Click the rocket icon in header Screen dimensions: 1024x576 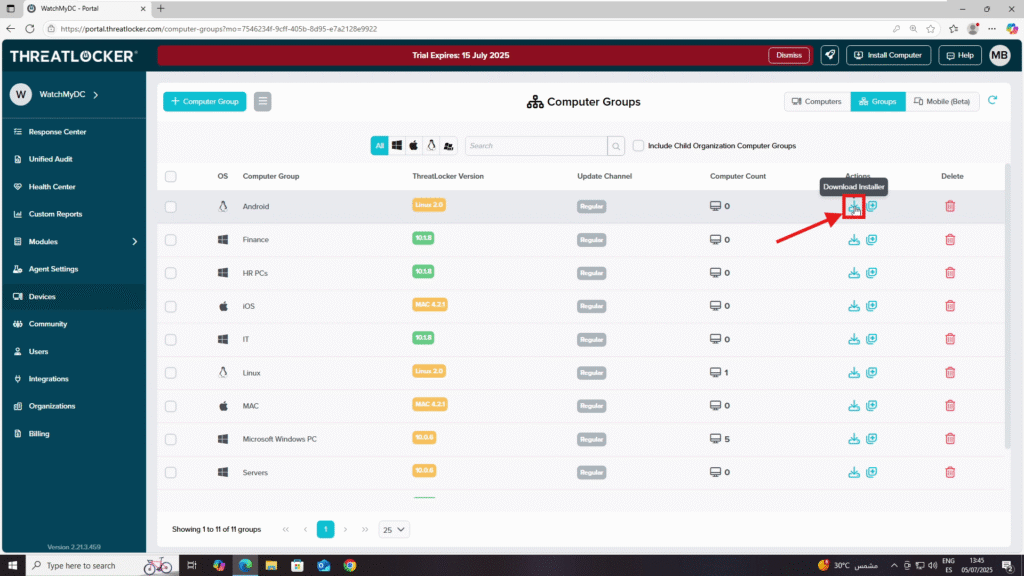pyautogui.click(x=830, y=56)
